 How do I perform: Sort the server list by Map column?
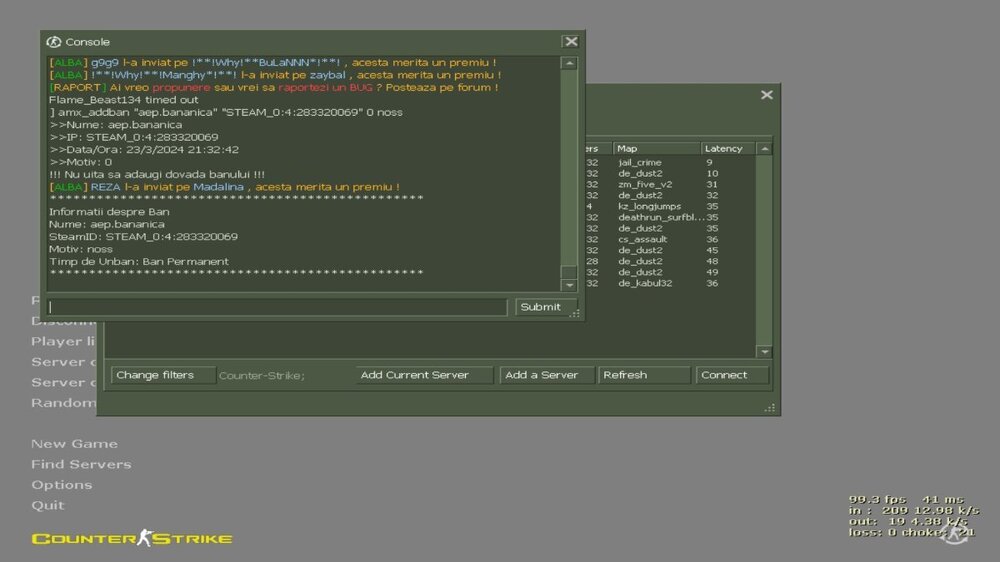655,149
